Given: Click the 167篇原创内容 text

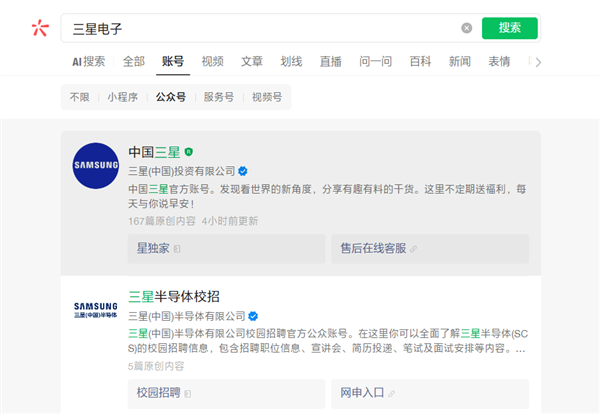Looking at the screenshot, I should (162, 221).
